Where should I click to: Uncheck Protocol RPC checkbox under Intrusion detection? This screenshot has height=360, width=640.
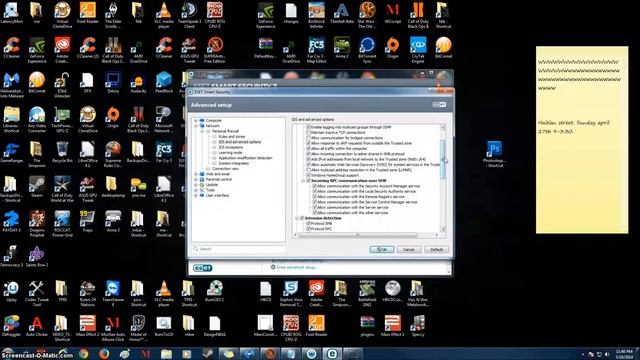pyautogui.click(x=309, y=229)
